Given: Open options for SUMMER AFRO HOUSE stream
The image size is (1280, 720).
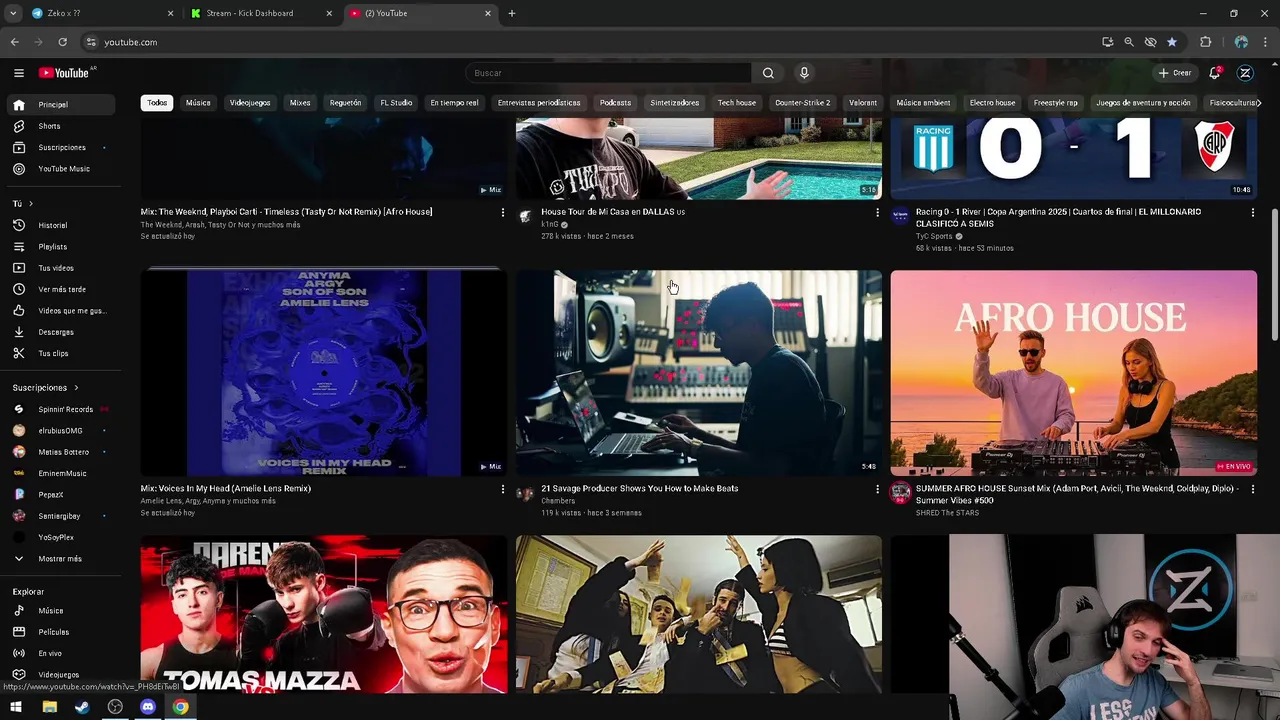Looking at the screenshot, I should (1252, 489).
